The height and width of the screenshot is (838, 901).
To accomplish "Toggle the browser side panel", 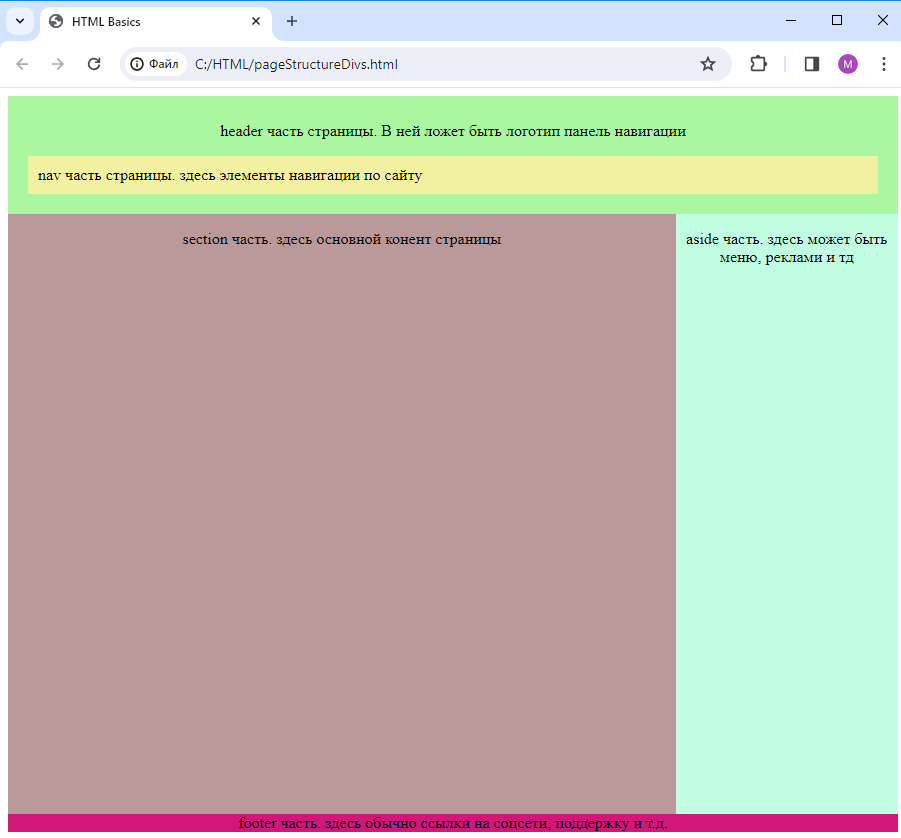I will click(x=811, y=64).
